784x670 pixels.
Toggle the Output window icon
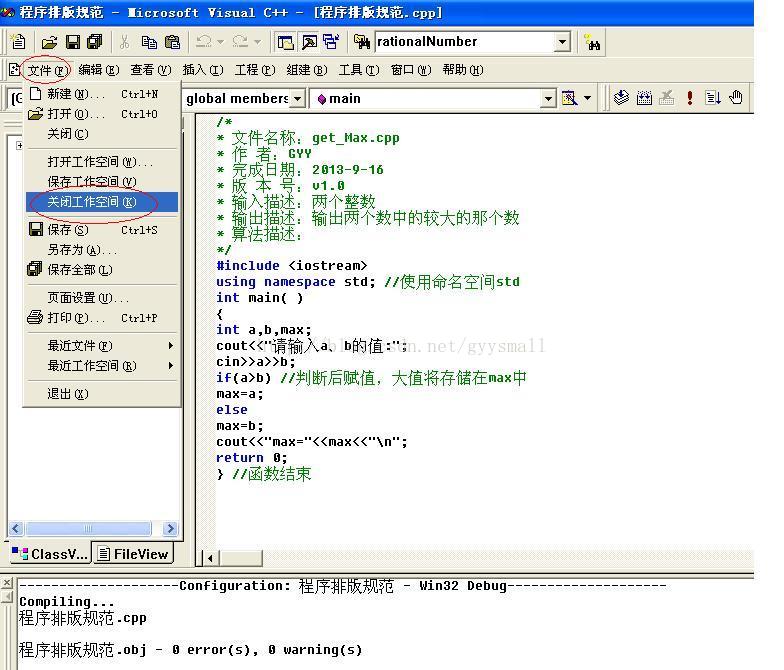pos(309,42)
